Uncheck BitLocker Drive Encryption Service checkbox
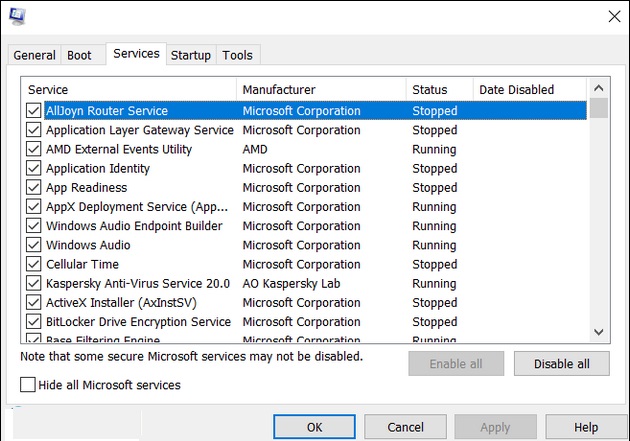This screenshot has width=630, height=441. point(33,322)
